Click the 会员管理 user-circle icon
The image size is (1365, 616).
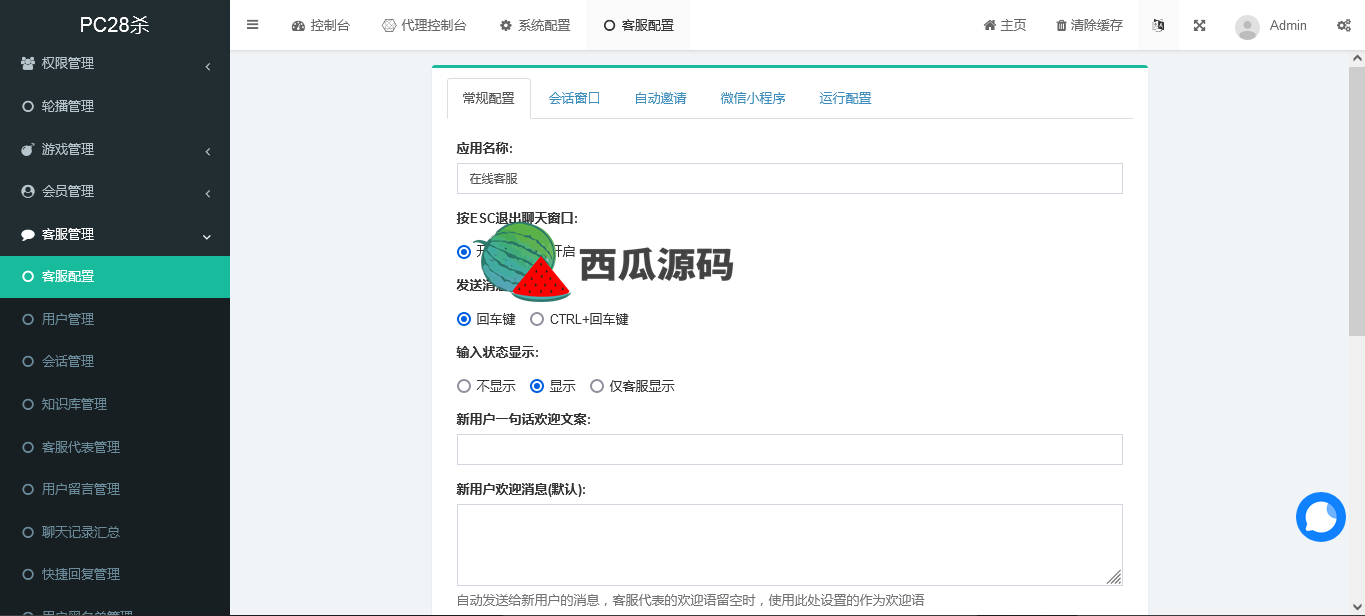pos(28,191)
